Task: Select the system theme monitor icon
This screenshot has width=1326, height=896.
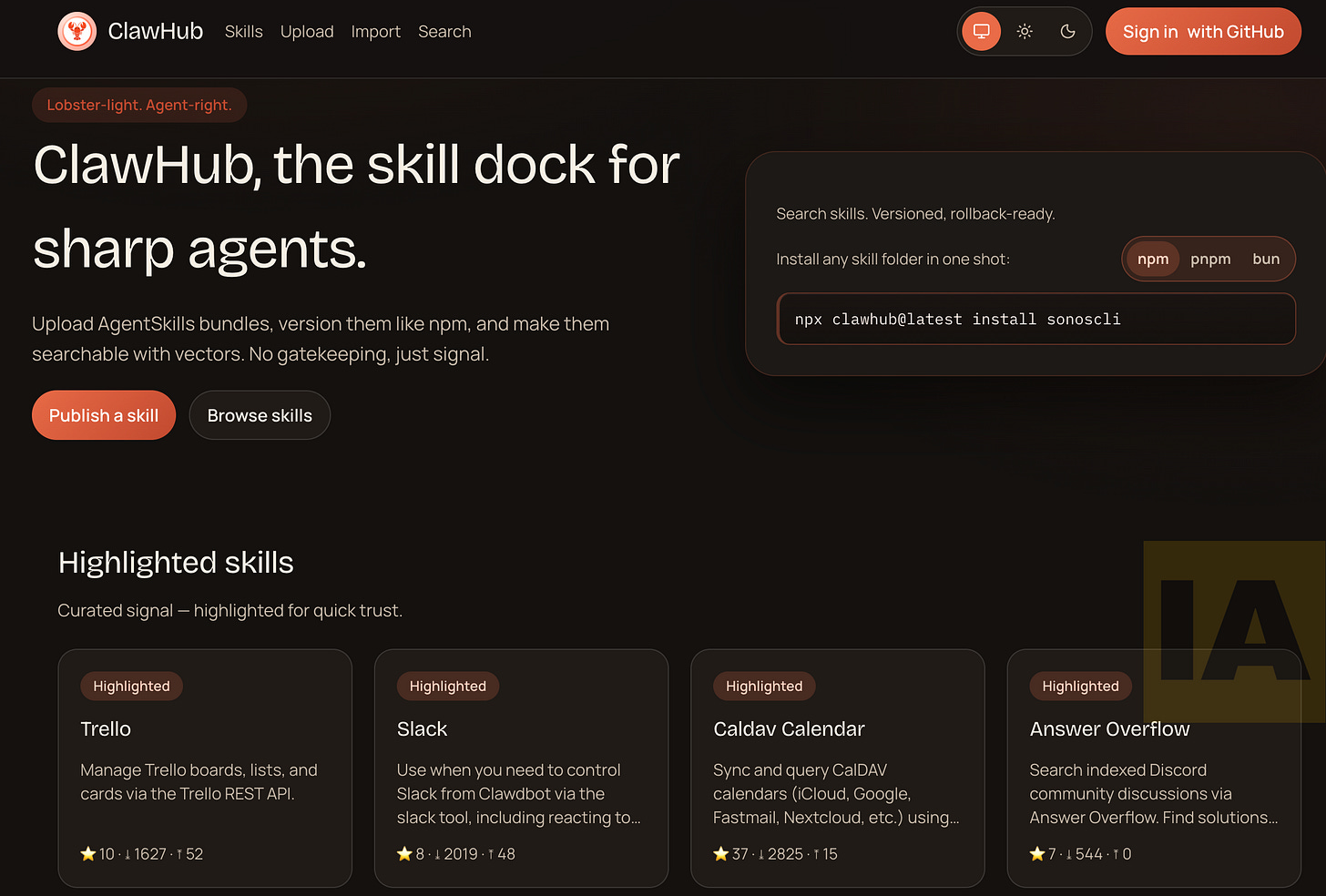Action: (x=981, y=30)
